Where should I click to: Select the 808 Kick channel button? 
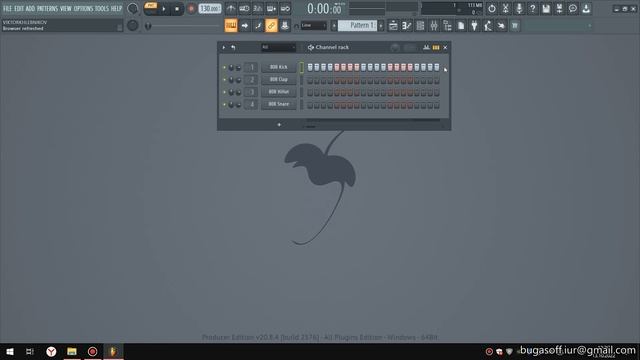pyautogui.click(x=279, y=67)
